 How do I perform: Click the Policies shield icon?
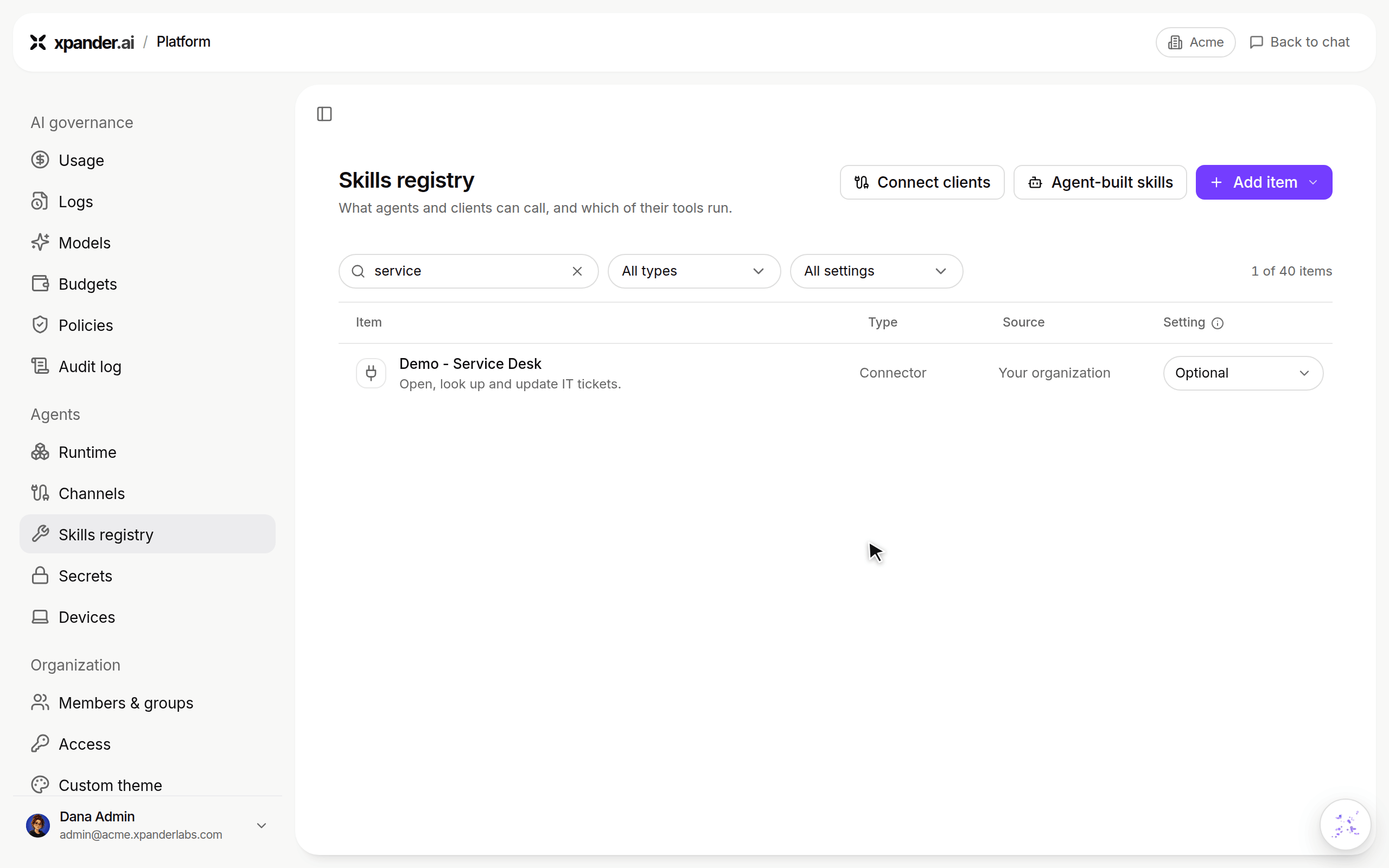40,325
